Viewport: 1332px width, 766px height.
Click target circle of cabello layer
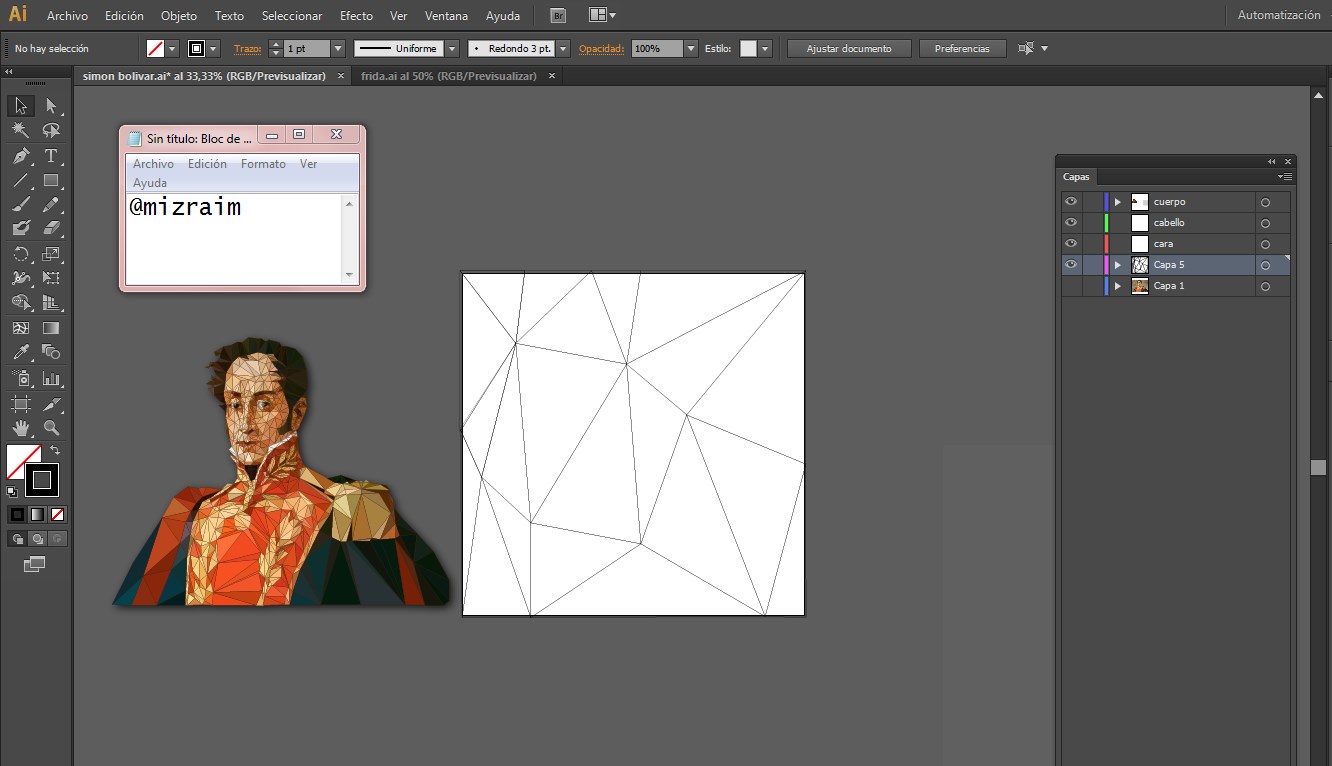[x=1265, y=223]
